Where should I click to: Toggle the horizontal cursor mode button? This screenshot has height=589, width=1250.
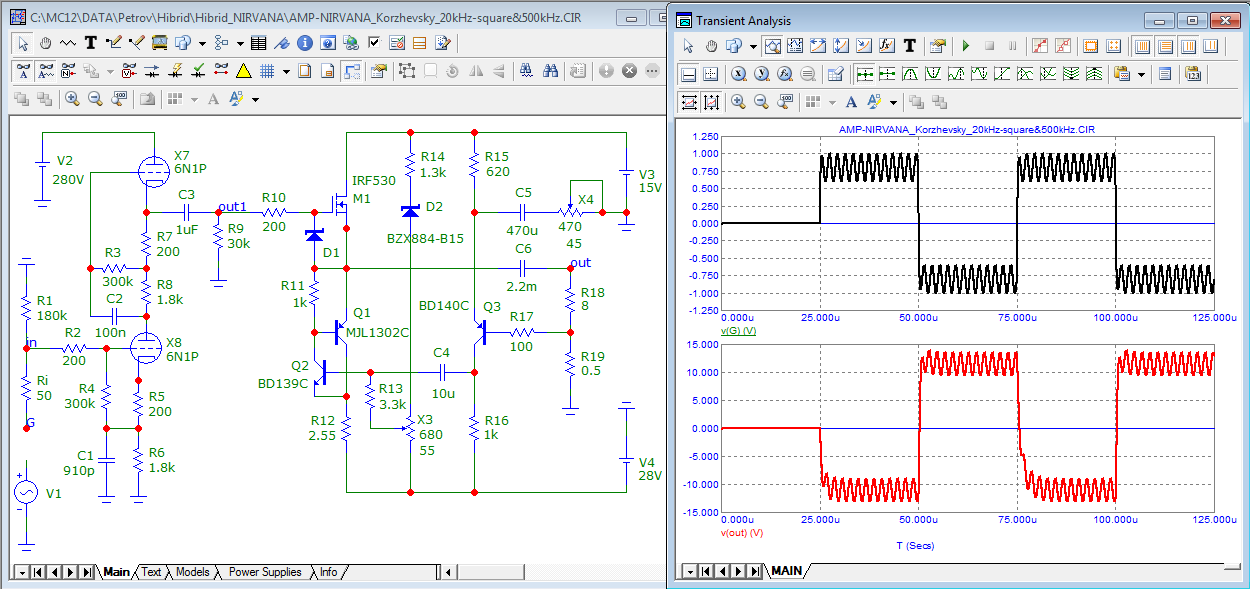click(x=689, y=74)
